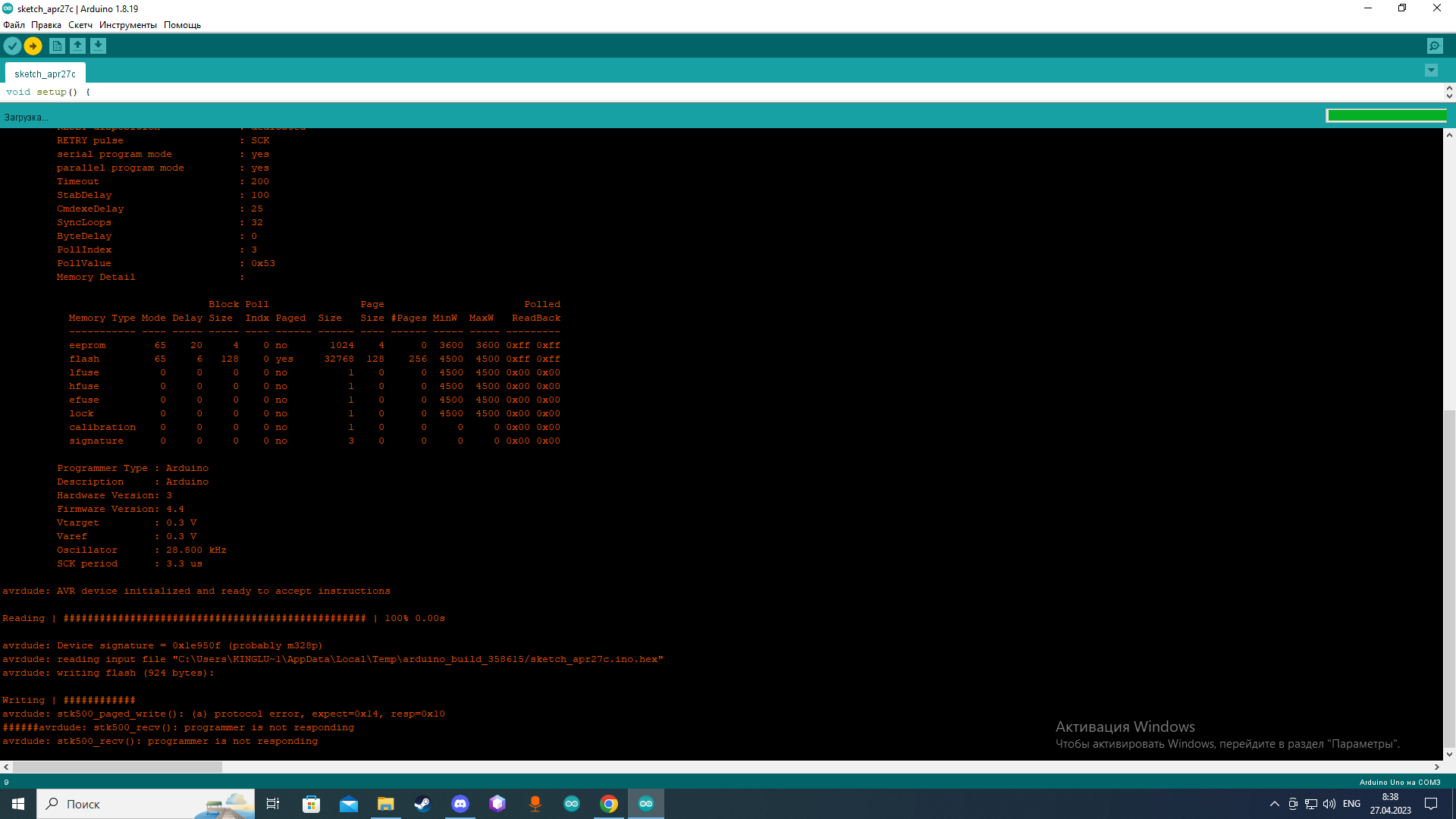1456x819 pixels.
Task: Click 'writing flash (924 bytes)' line
Action: [x=108, y=673]
